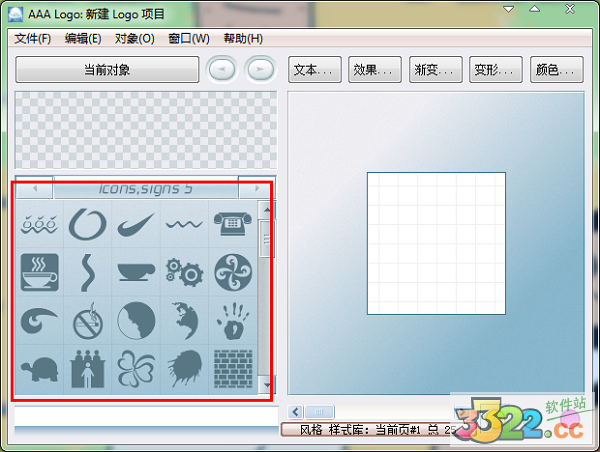Screen dimensions: 600x452
Task: Open the 文件(F) menu
Action: (33, 39)
